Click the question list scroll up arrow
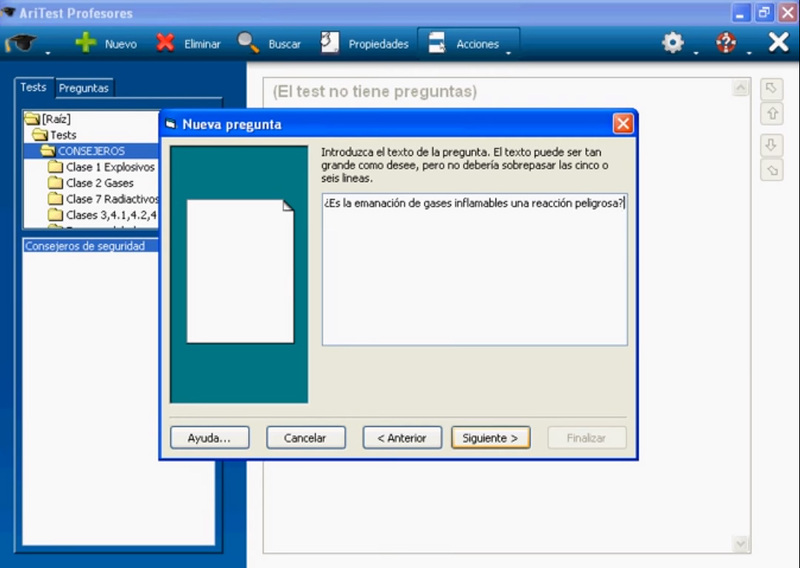The image size is (800, 568). click(x=740, y=88)
